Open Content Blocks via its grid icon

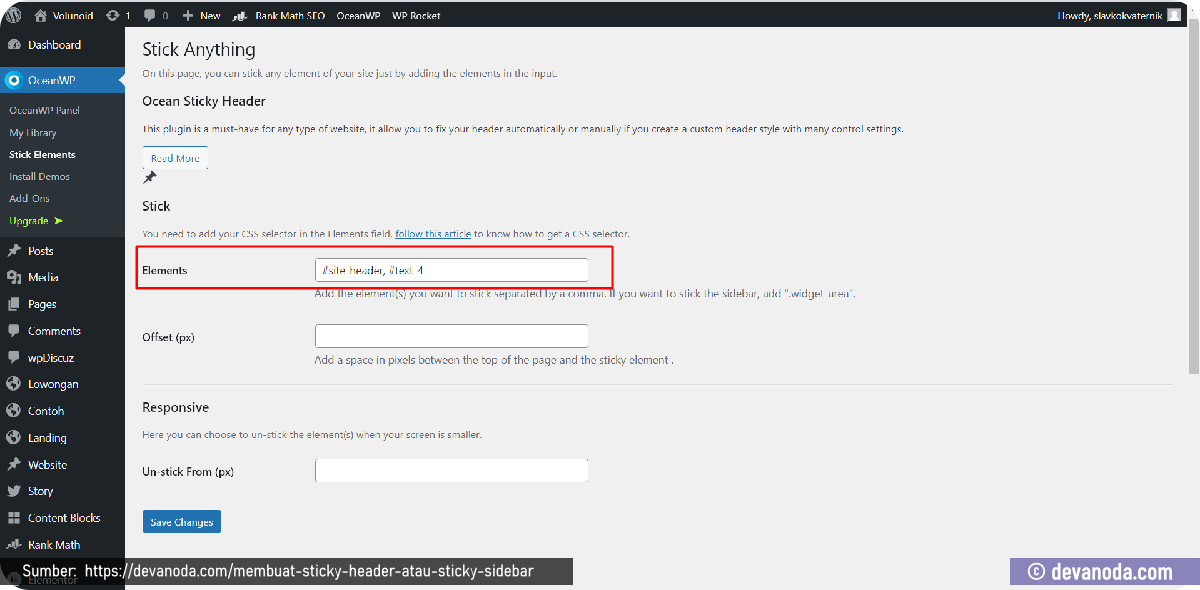14,518
